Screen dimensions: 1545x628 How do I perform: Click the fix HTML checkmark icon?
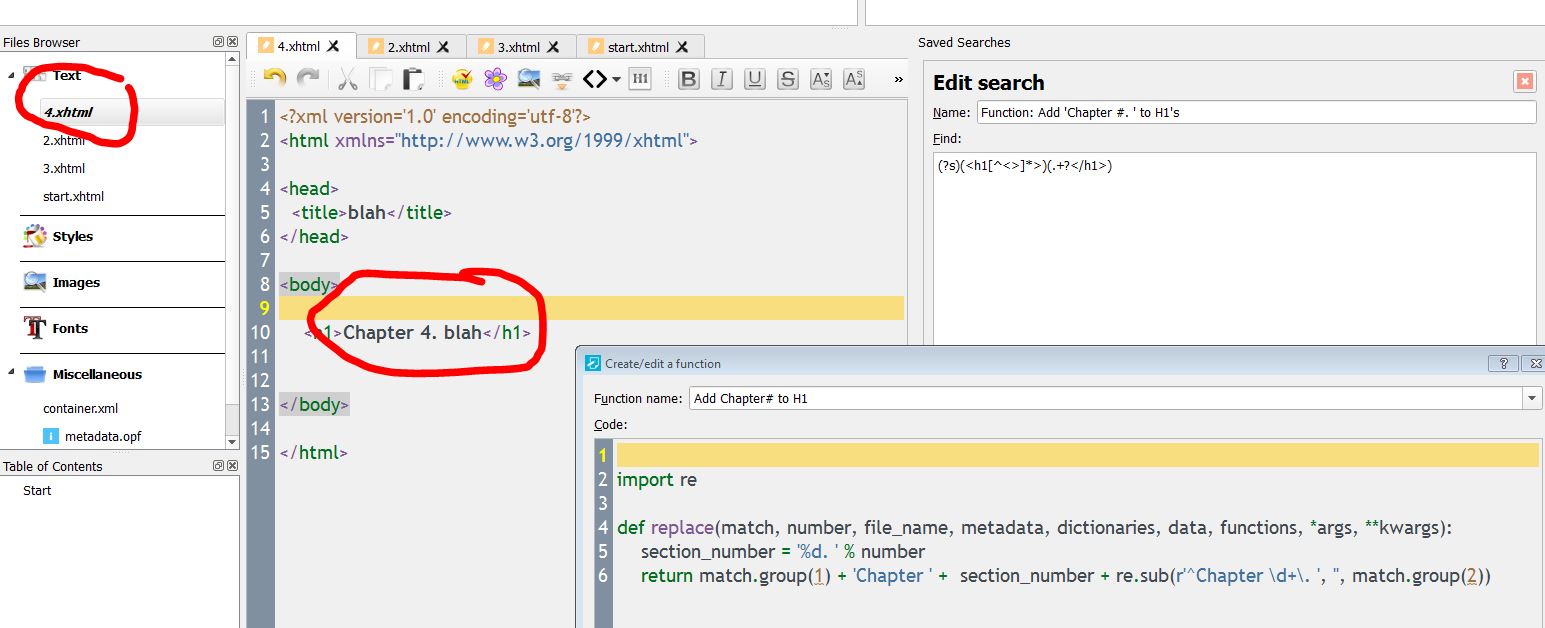tap(462, 79)
